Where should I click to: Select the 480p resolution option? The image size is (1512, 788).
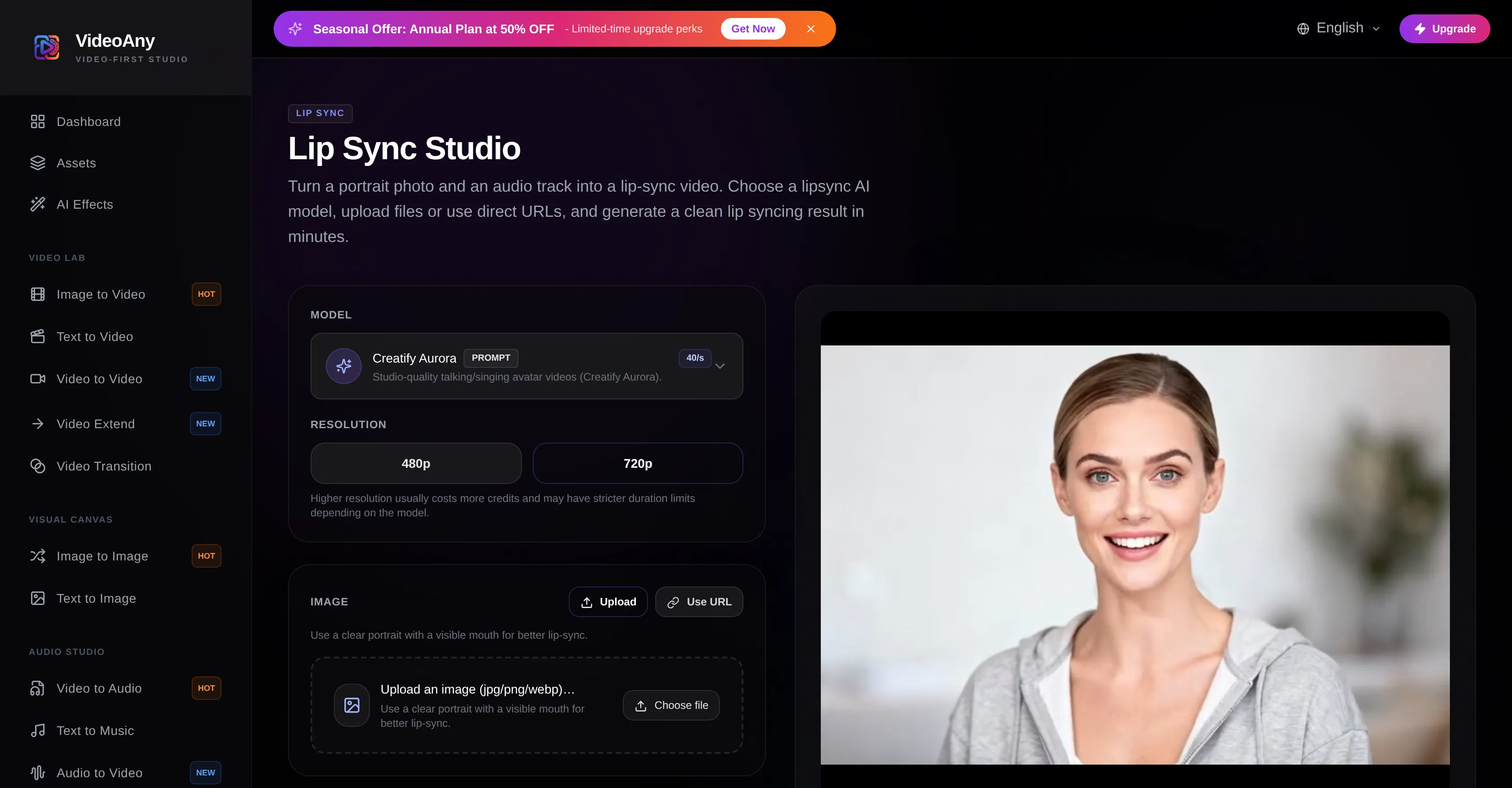coord(415,463)
